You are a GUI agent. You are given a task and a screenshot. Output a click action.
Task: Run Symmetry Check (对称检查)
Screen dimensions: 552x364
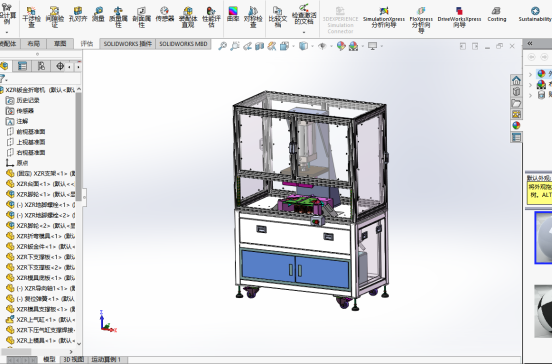253,16
